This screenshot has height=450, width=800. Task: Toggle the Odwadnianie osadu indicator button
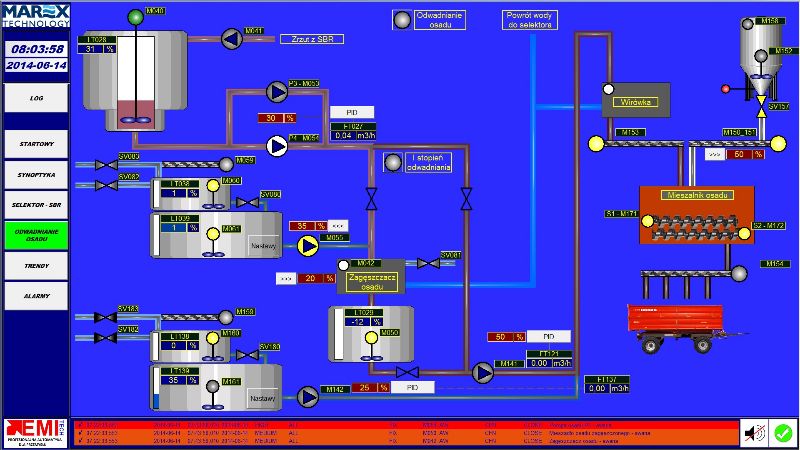coord(401,20)
